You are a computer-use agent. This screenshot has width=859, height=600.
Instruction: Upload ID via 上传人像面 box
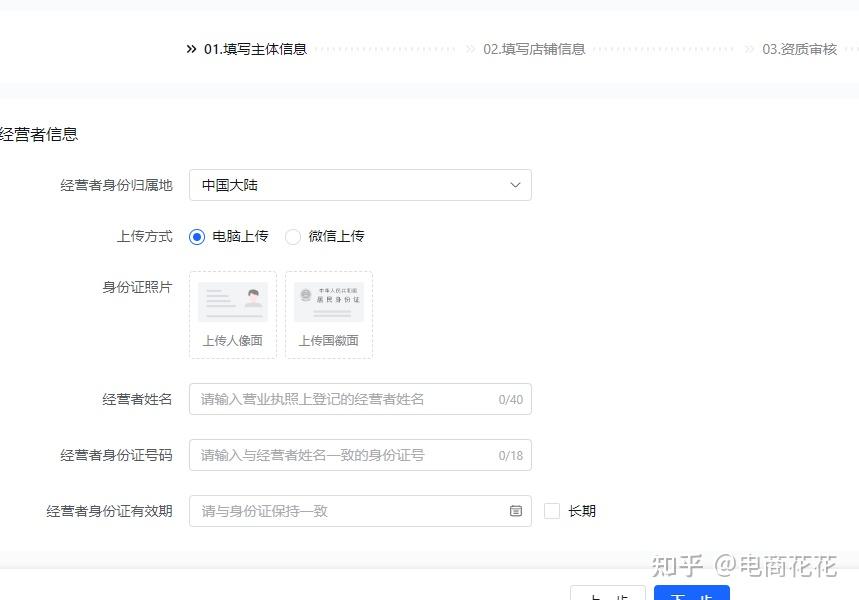click(233, 315)
